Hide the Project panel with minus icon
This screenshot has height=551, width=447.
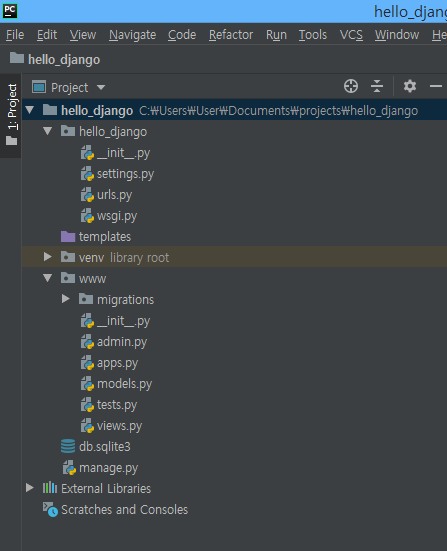point(436,86)
